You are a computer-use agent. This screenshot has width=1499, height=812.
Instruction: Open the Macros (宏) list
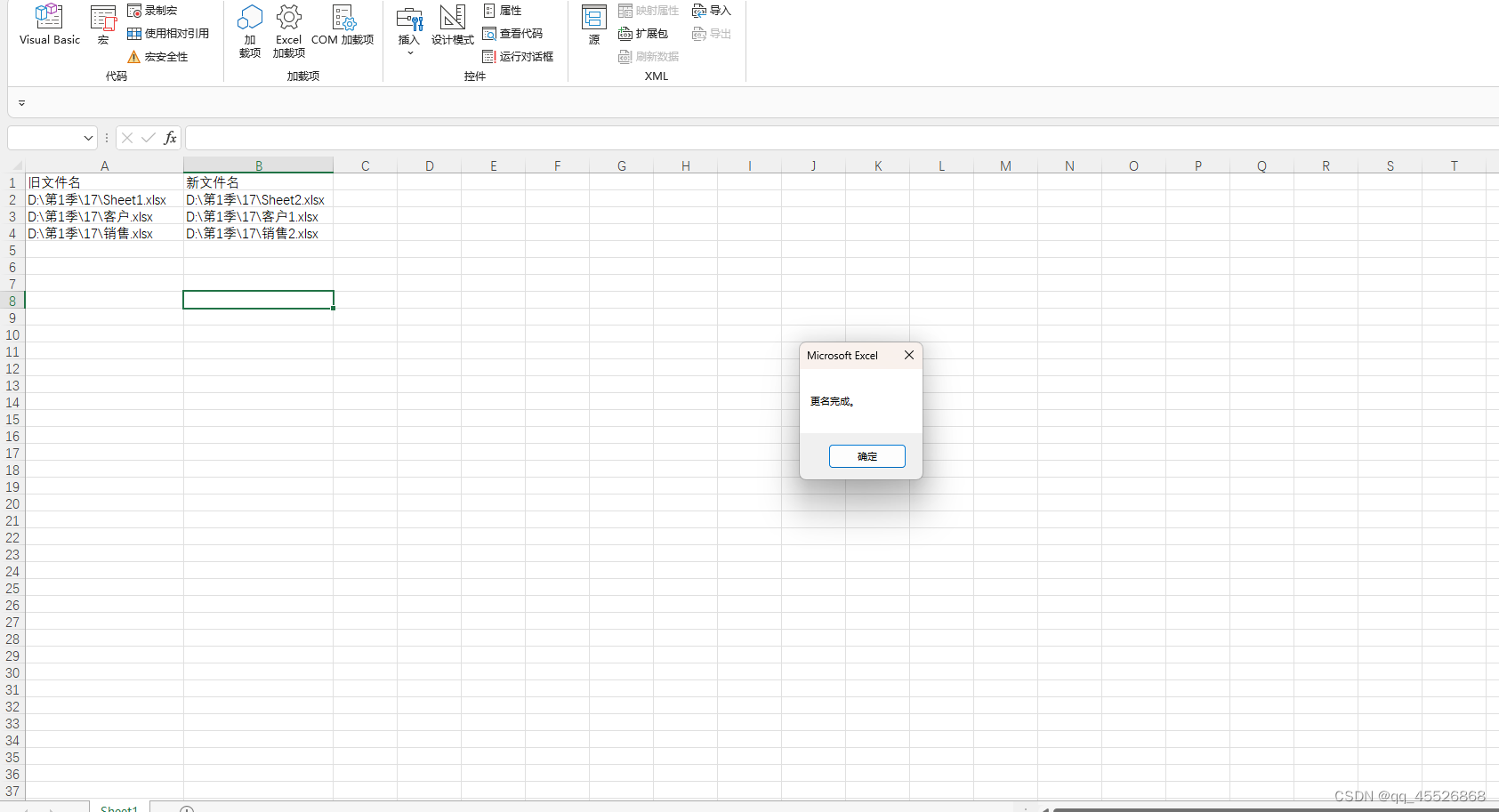103,25
